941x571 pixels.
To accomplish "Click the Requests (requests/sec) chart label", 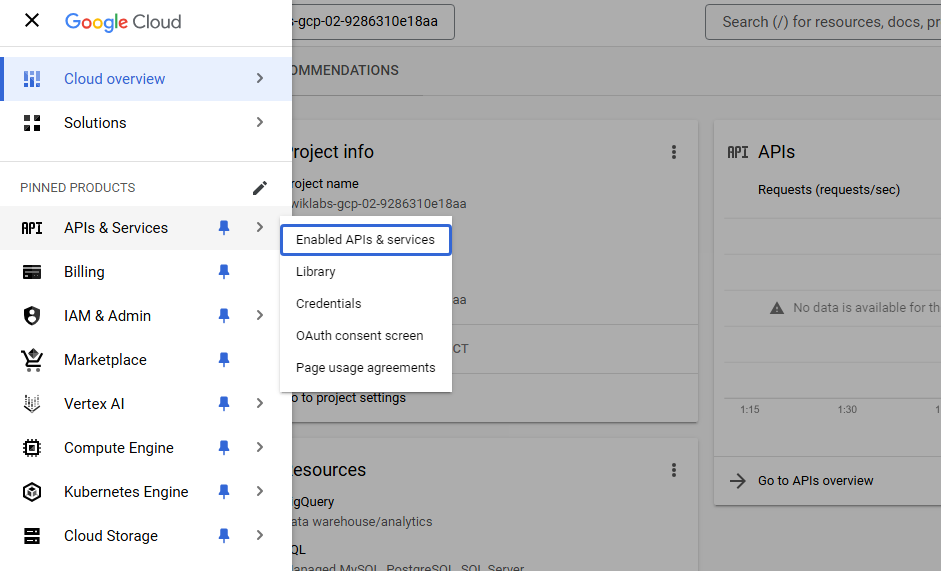I will pyautogui.click(x=829, y=190).
